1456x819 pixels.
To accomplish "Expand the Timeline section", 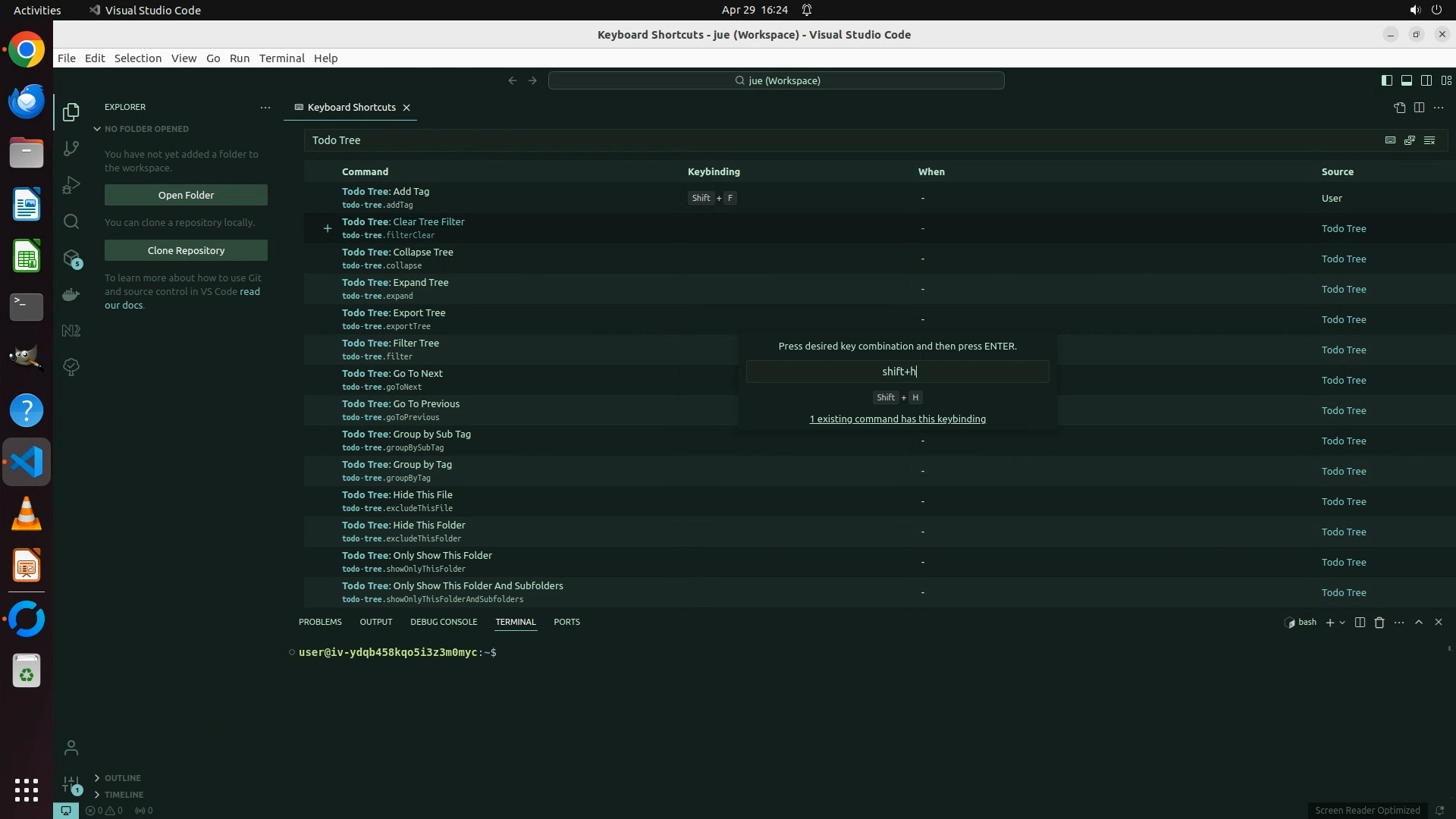I will [124, 795].
